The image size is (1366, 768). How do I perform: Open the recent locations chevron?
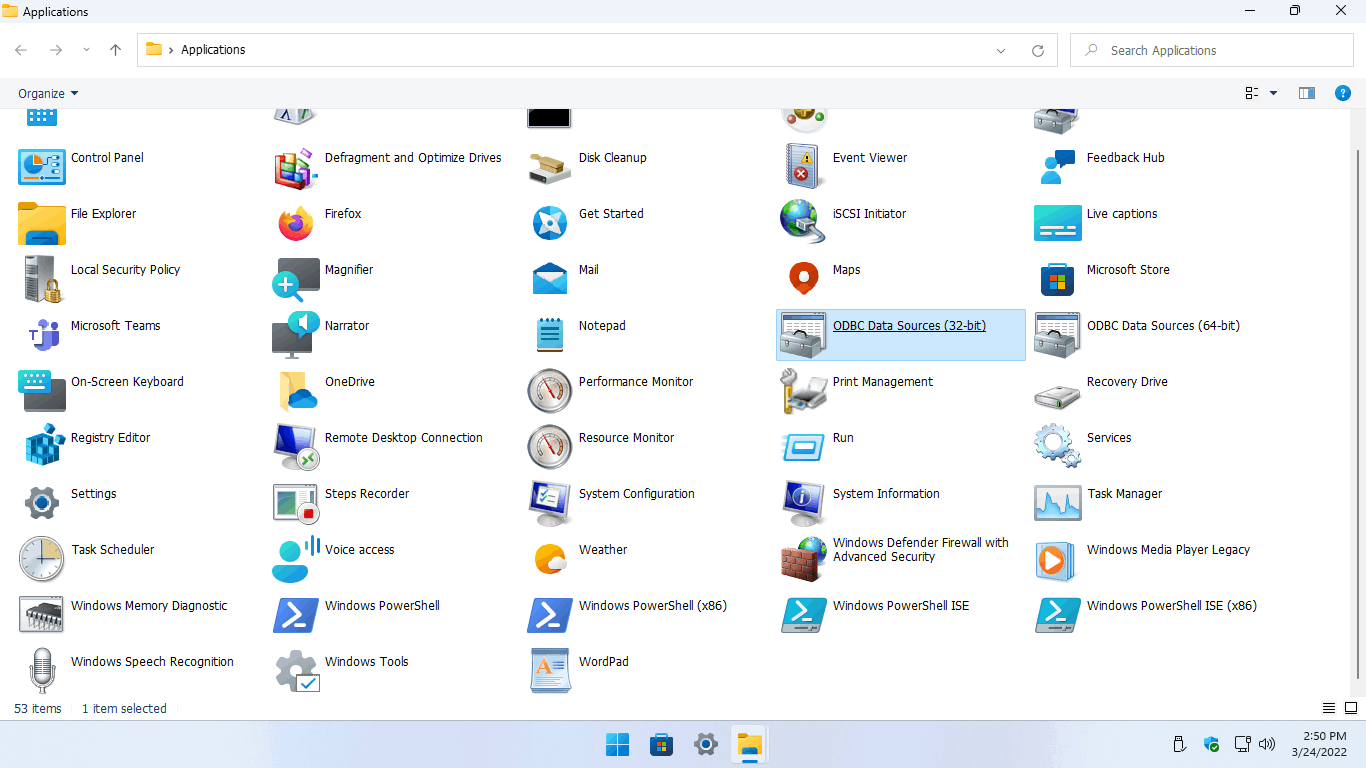click(x=86, y=50)
